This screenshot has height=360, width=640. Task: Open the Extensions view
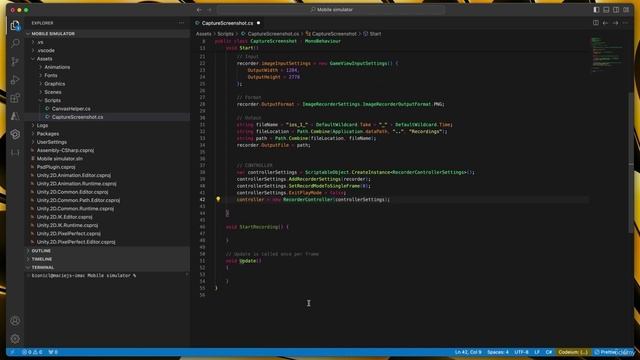[15, 98]
